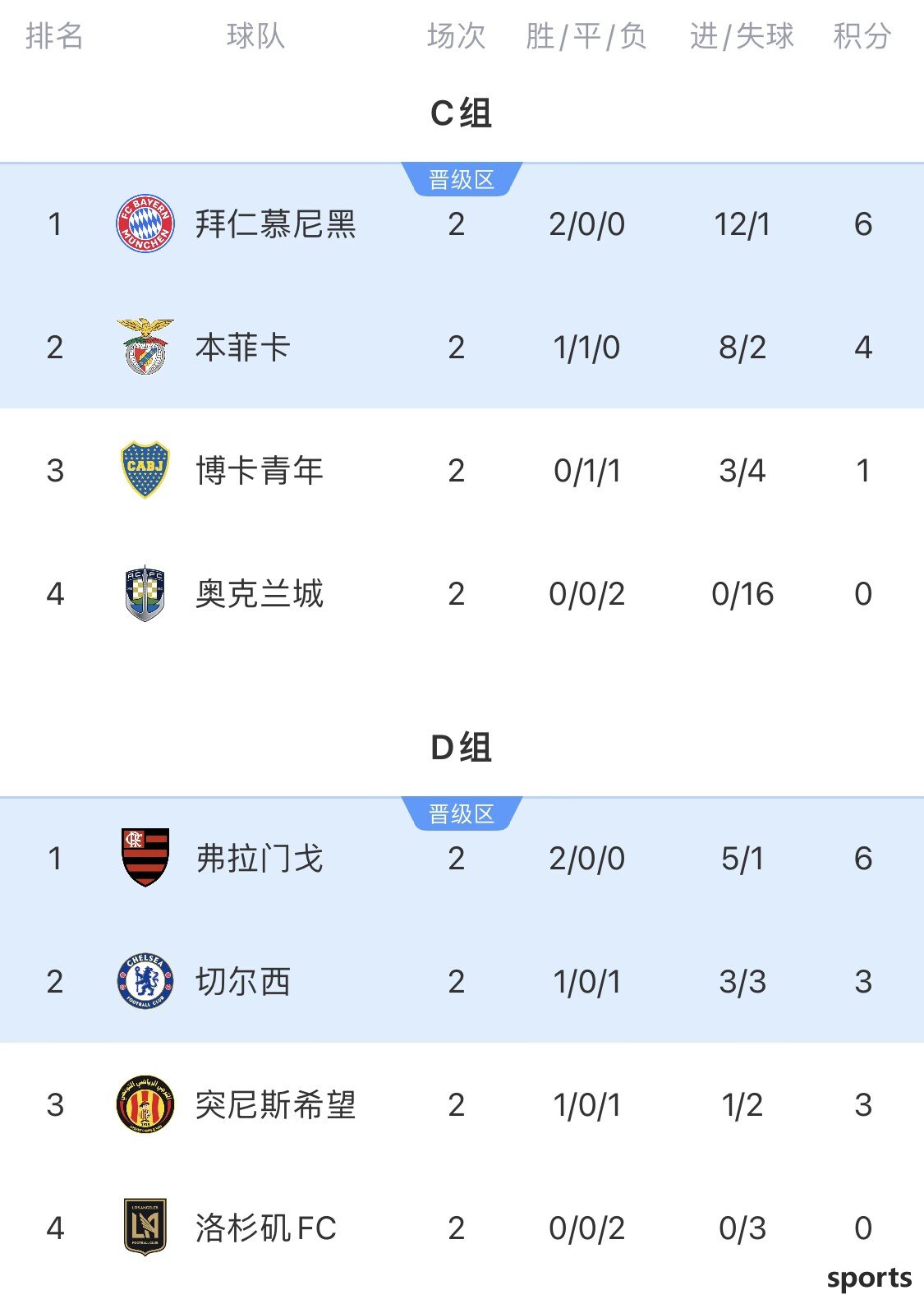The width and height of the screenshot is (924, 1304).
Task: Open team page for 本菲卡
Action: point(243,348)
